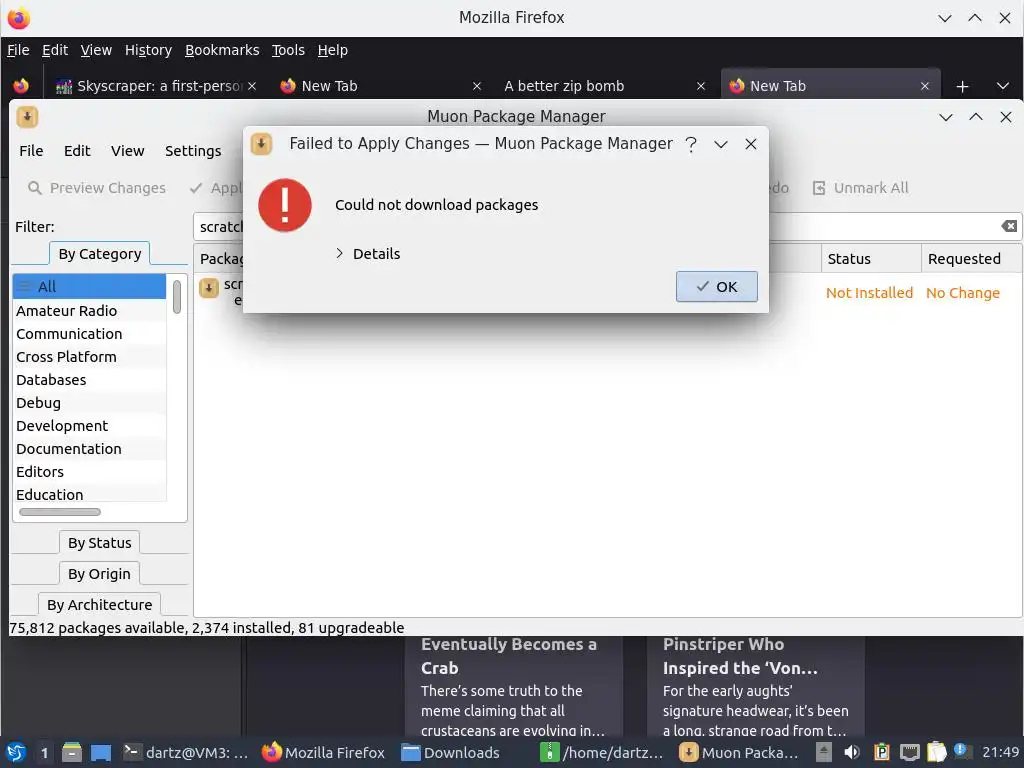Screen dimensions: 1024x768
Task: Open the Firefox Help menu
Action: tap(332, 50)
